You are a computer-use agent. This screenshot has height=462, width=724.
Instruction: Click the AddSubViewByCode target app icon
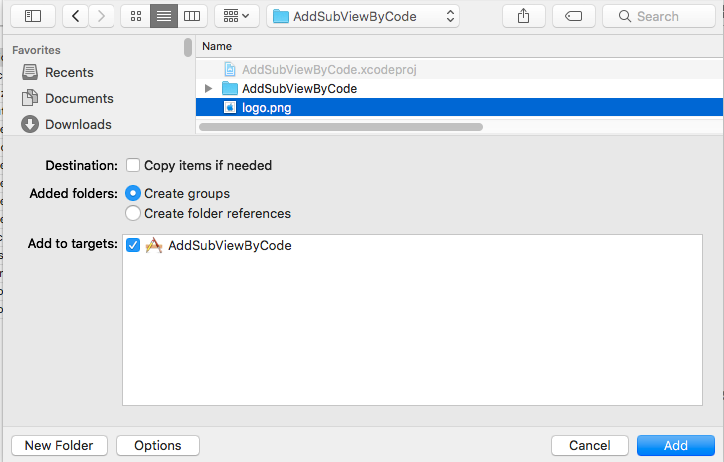point(154,246)
